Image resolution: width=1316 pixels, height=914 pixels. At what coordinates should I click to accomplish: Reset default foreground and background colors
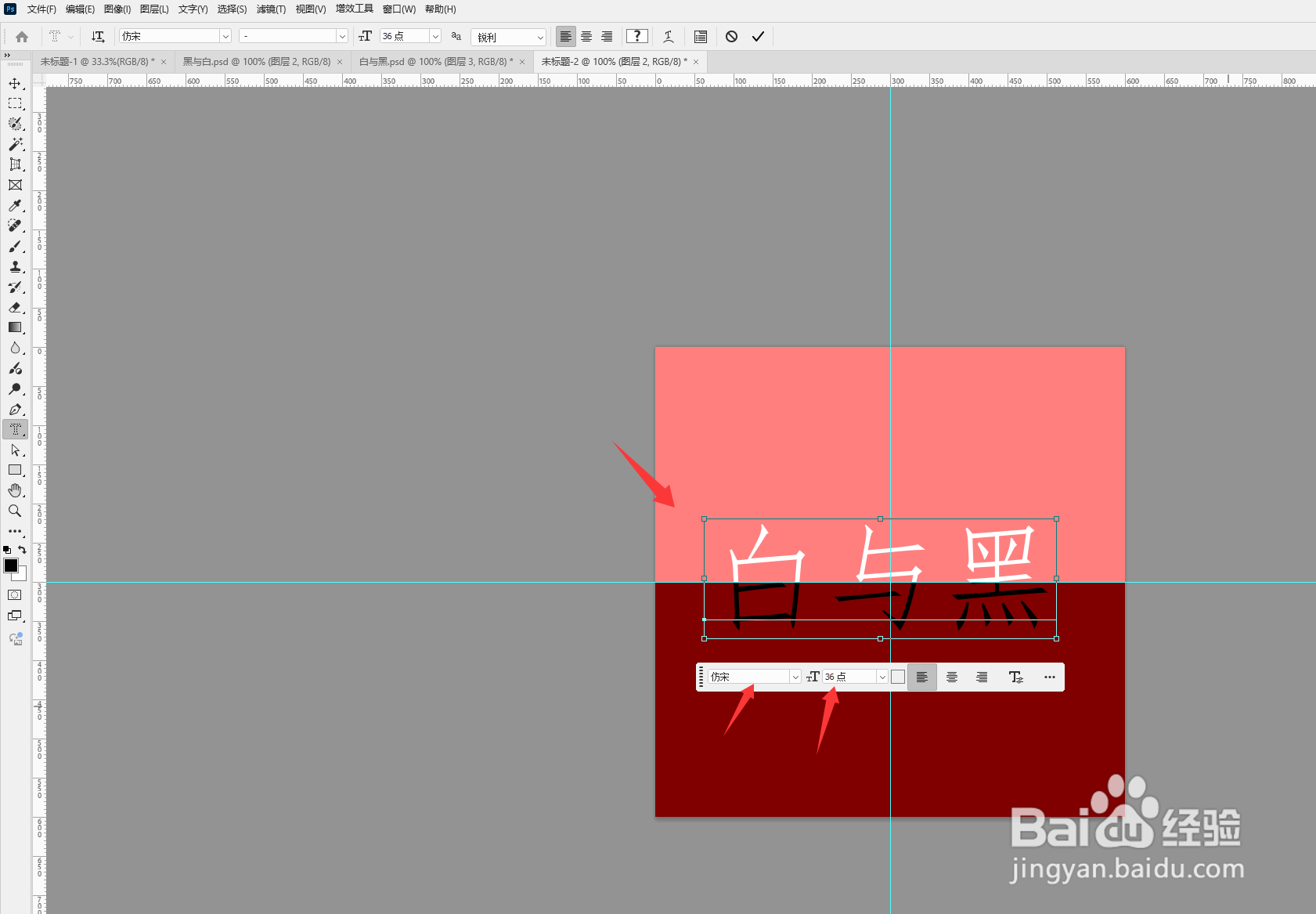point(7,550)
